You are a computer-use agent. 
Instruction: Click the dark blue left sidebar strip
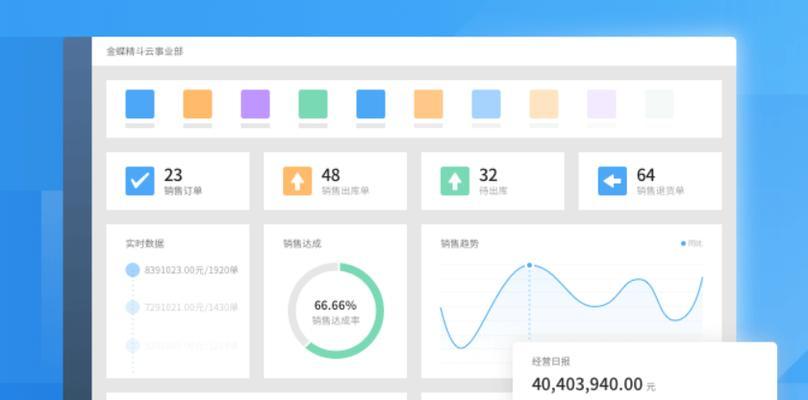tap(77, 219)
